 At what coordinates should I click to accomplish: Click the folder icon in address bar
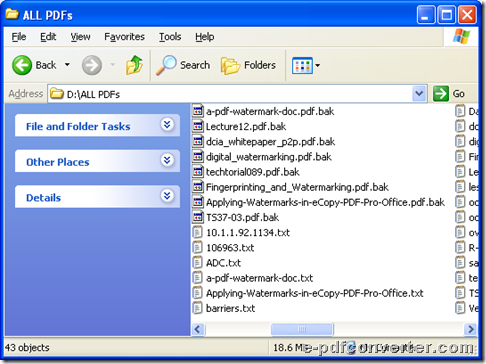[x=57, y=94]
